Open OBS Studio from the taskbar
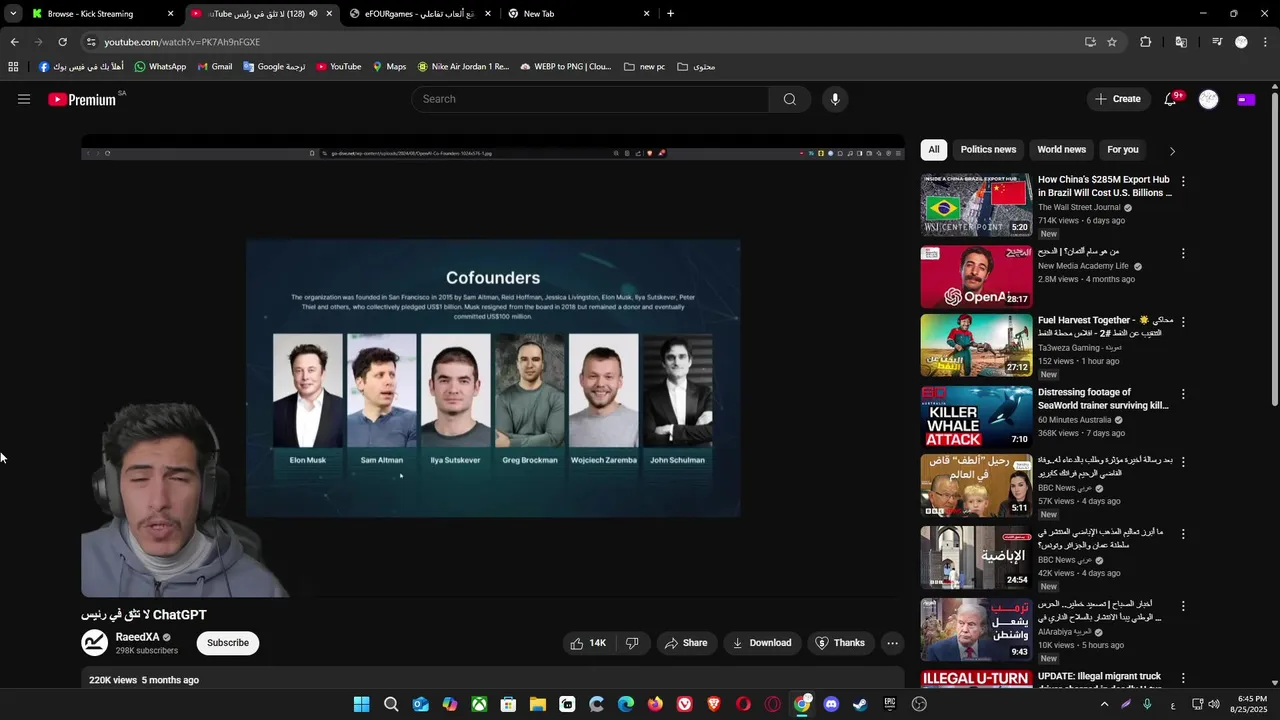The width and height of the screenshot is (1280, 720). click(919, 704)
